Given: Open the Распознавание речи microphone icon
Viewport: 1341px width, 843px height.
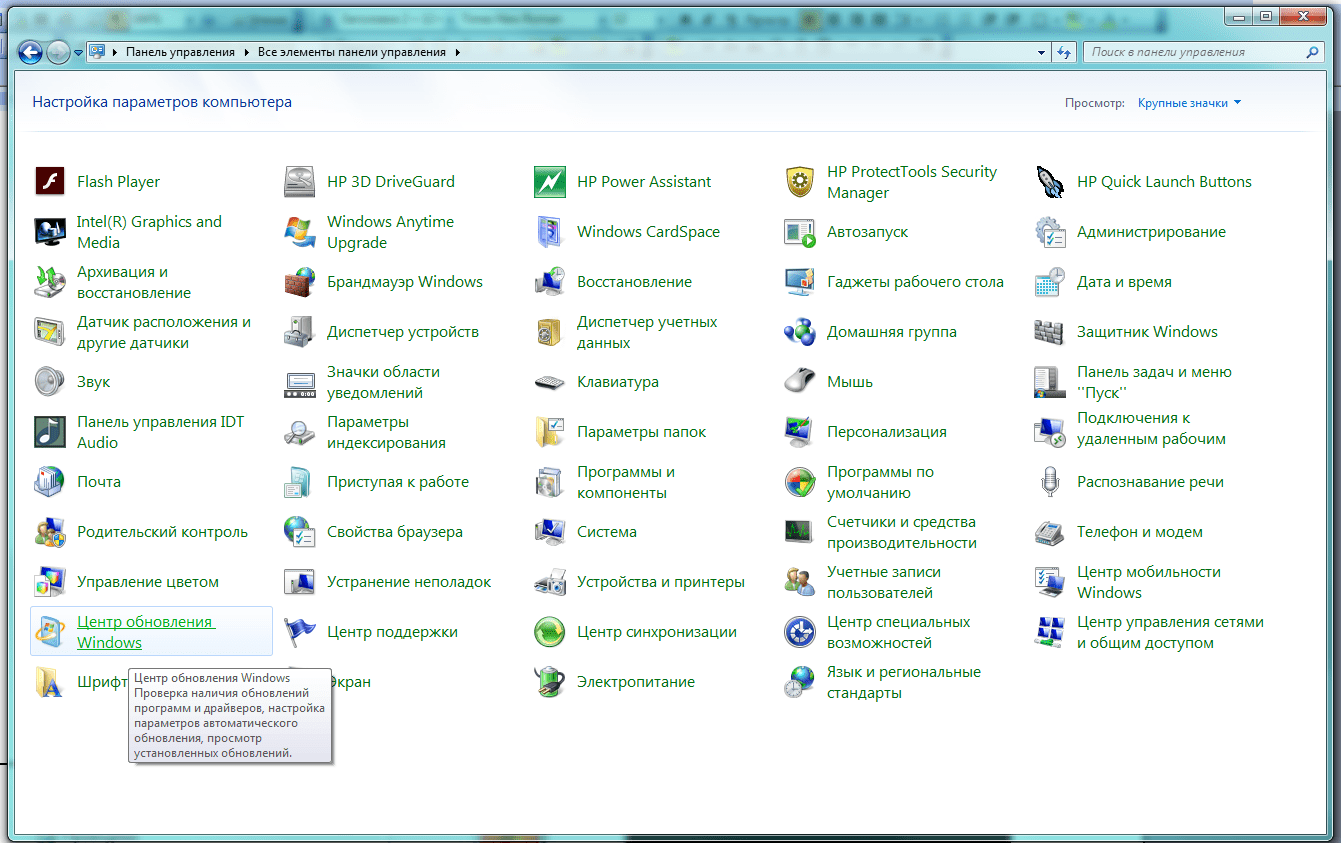Looking at the screenshot, I should point(1050,482).
